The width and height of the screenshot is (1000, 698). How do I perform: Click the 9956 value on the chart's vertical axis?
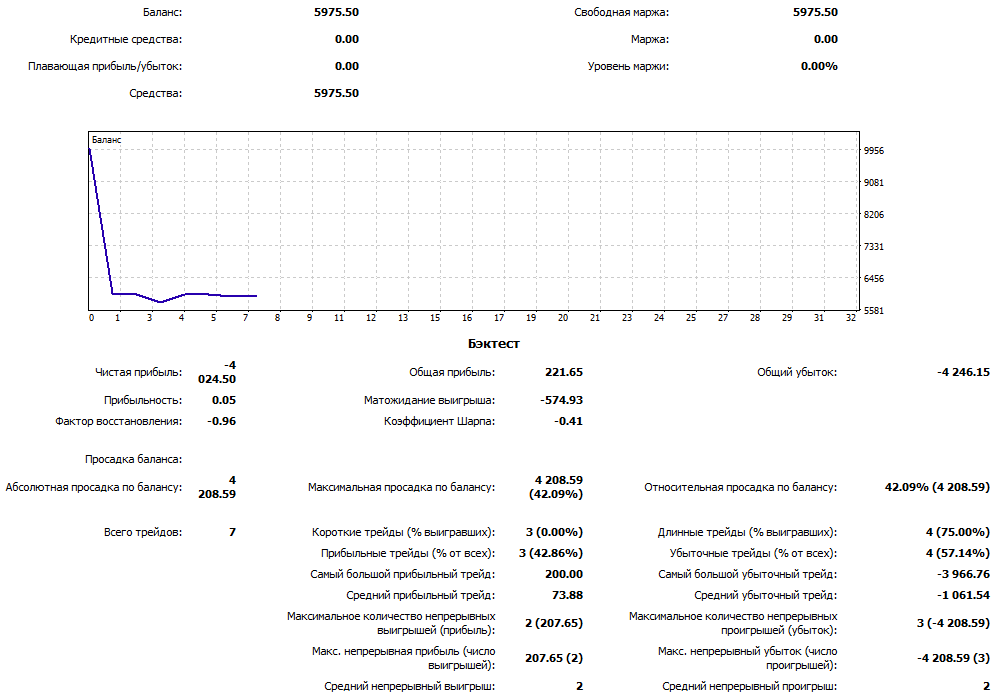click(872, 151)
